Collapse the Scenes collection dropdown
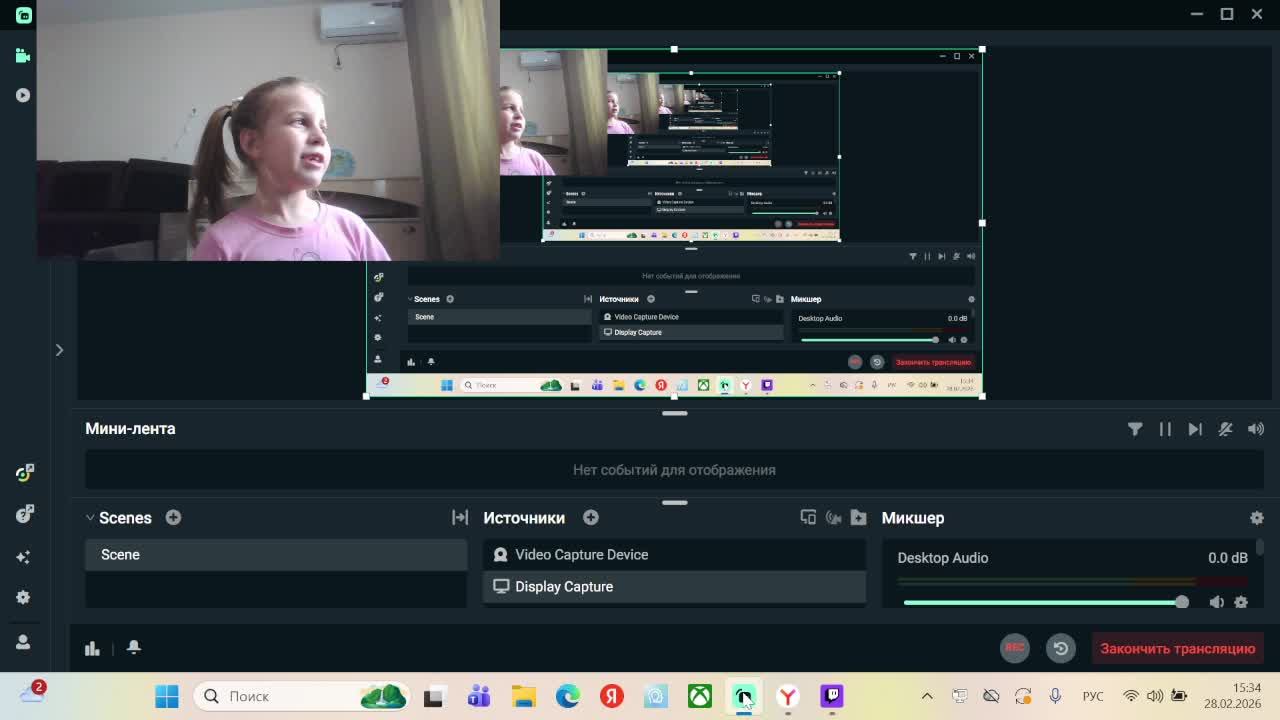The height and width of the screenshot is (720, 1280). [x=90, y=518]
